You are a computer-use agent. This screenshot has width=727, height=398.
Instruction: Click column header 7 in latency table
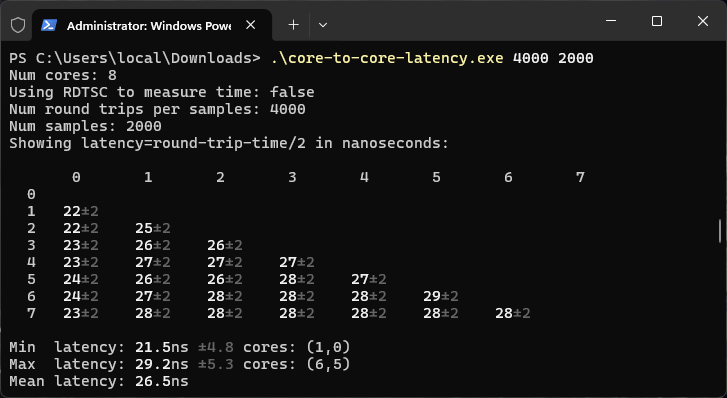(580, 177)
